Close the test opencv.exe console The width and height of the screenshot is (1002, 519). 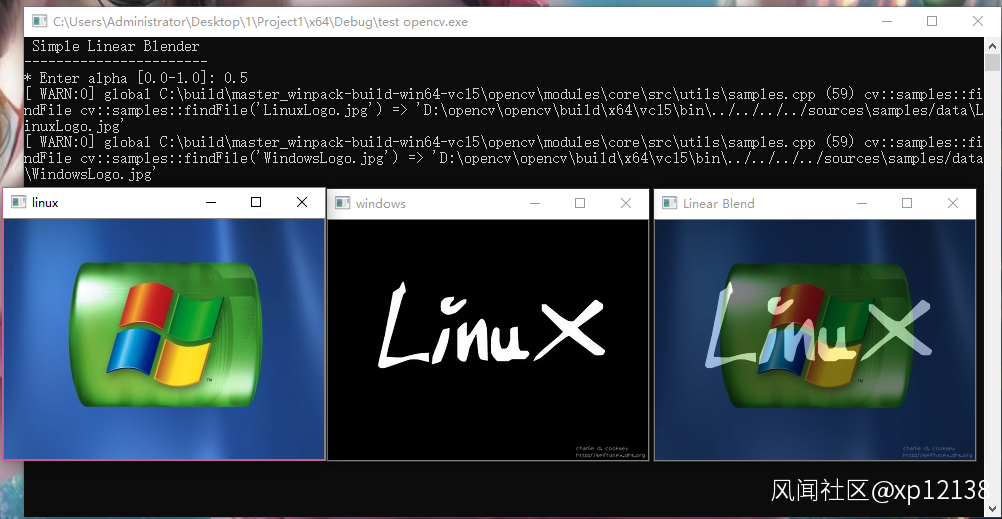click(978, 21)
